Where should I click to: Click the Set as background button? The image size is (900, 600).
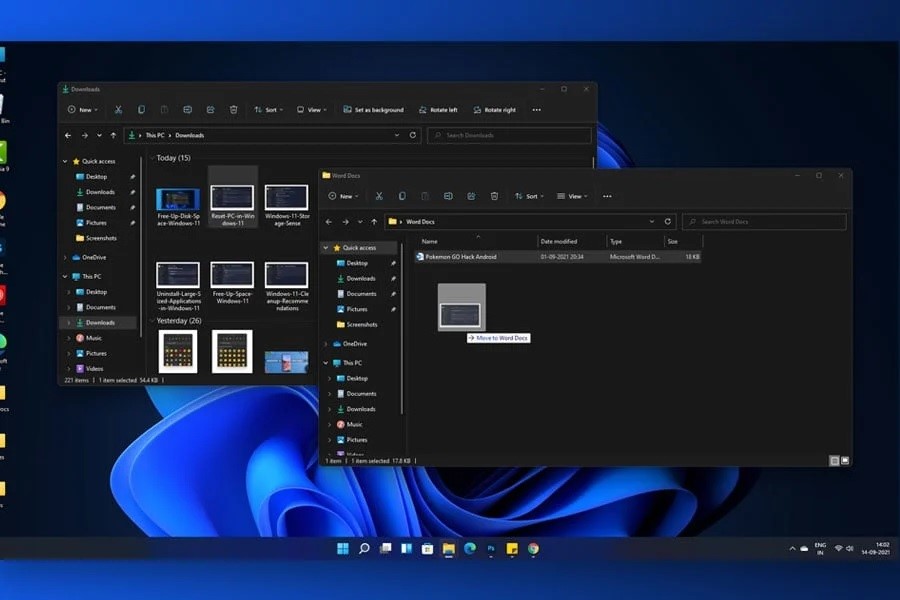[x=373, y=110]
